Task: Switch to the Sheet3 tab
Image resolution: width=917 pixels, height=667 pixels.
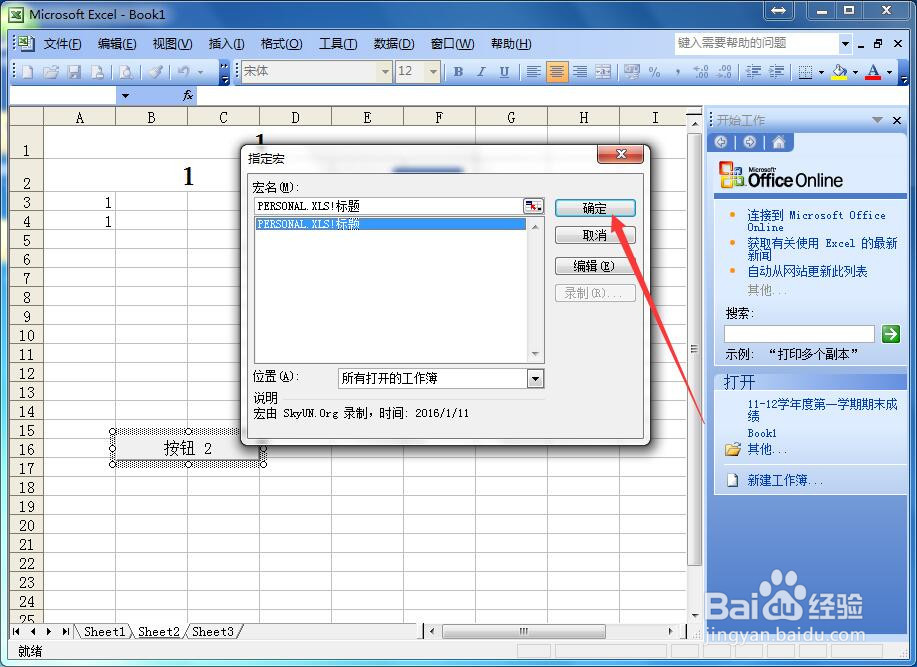Action: point(213,632)
